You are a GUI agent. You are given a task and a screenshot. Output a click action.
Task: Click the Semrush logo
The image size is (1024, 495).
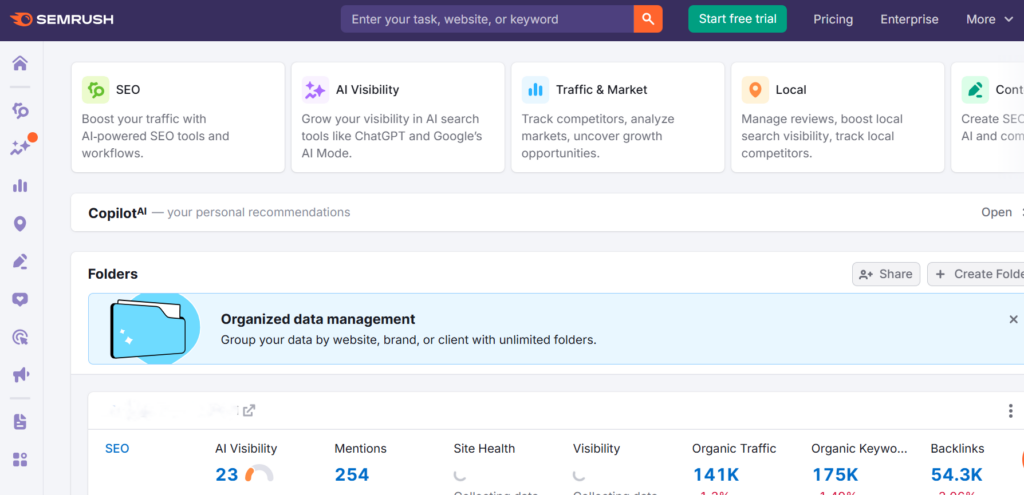[x=62, y=20]
